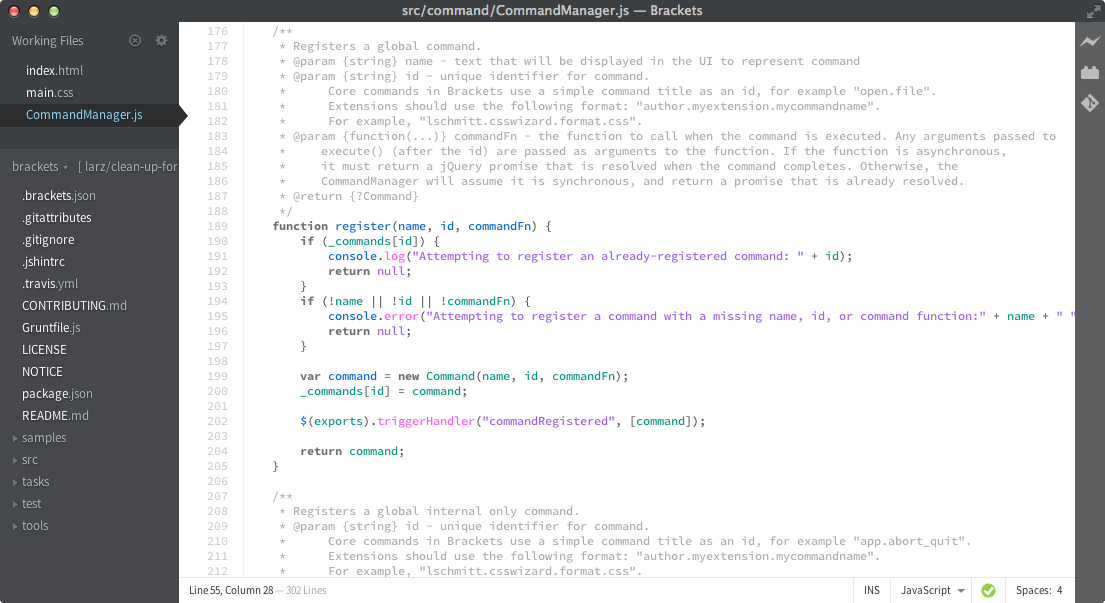Click line number 207 in gutter
1105x603 pixels.
tap(217, 497)
